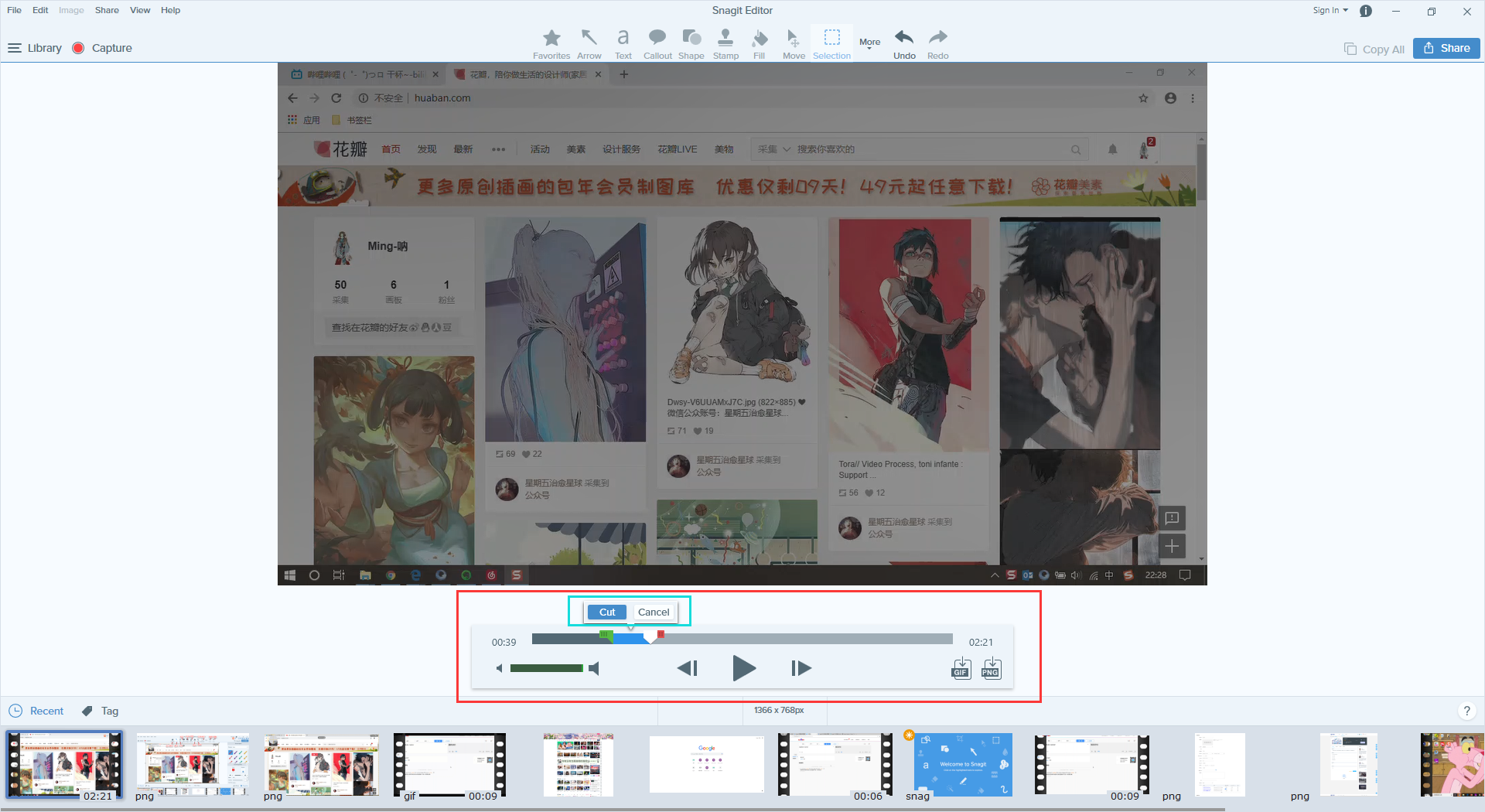This screenshot has width=1485, height=812.
Task: Open the help question mark button
Action: pos(1466,711)
